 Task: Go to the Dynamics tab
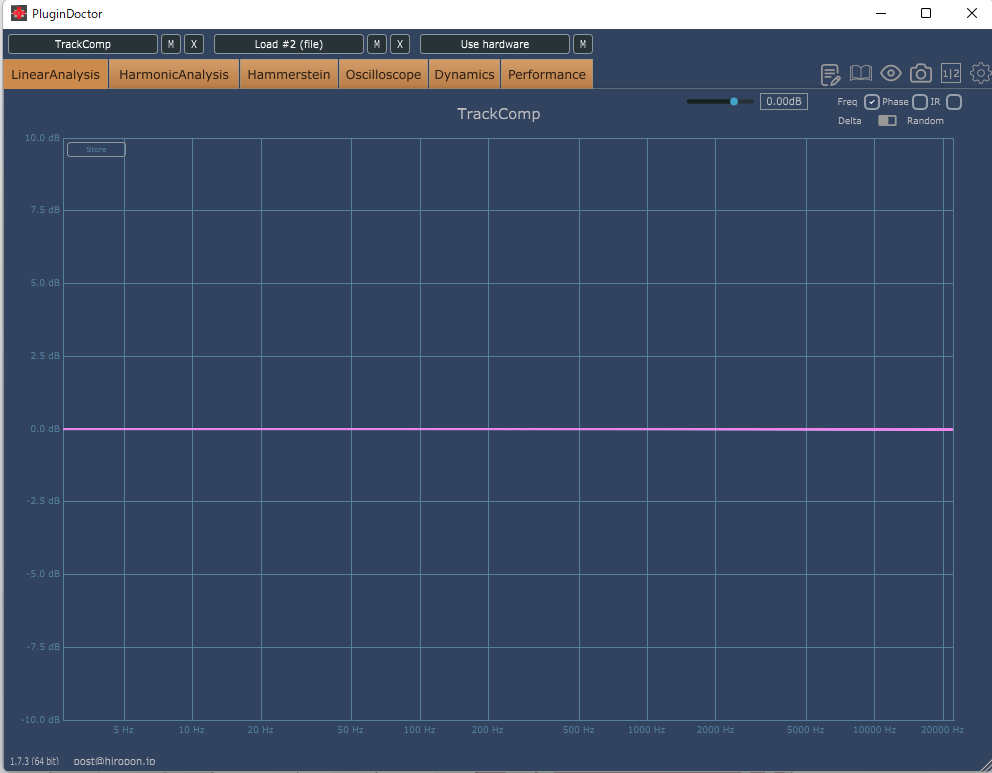coord(464,74)
